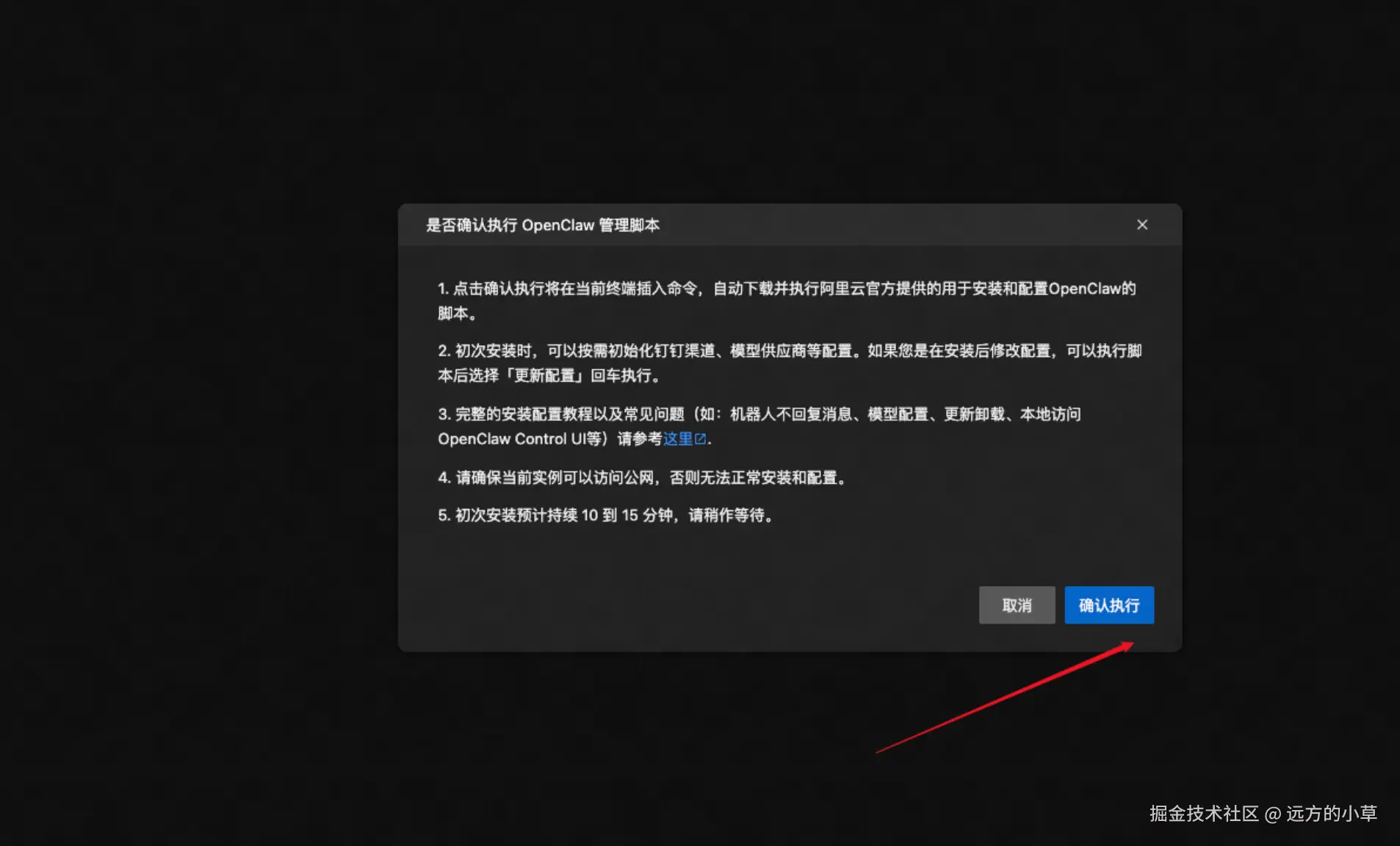1400x846 pixels.
Task: Cancel the dialog with 取消
Action: click(x=1017, y=605)
